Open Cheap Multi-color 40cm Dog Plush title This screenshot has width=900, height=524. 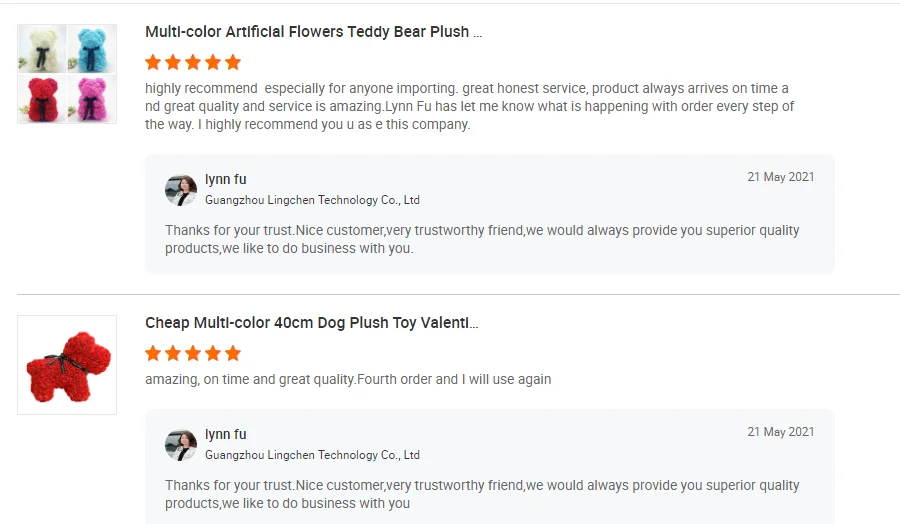point(311,323)
